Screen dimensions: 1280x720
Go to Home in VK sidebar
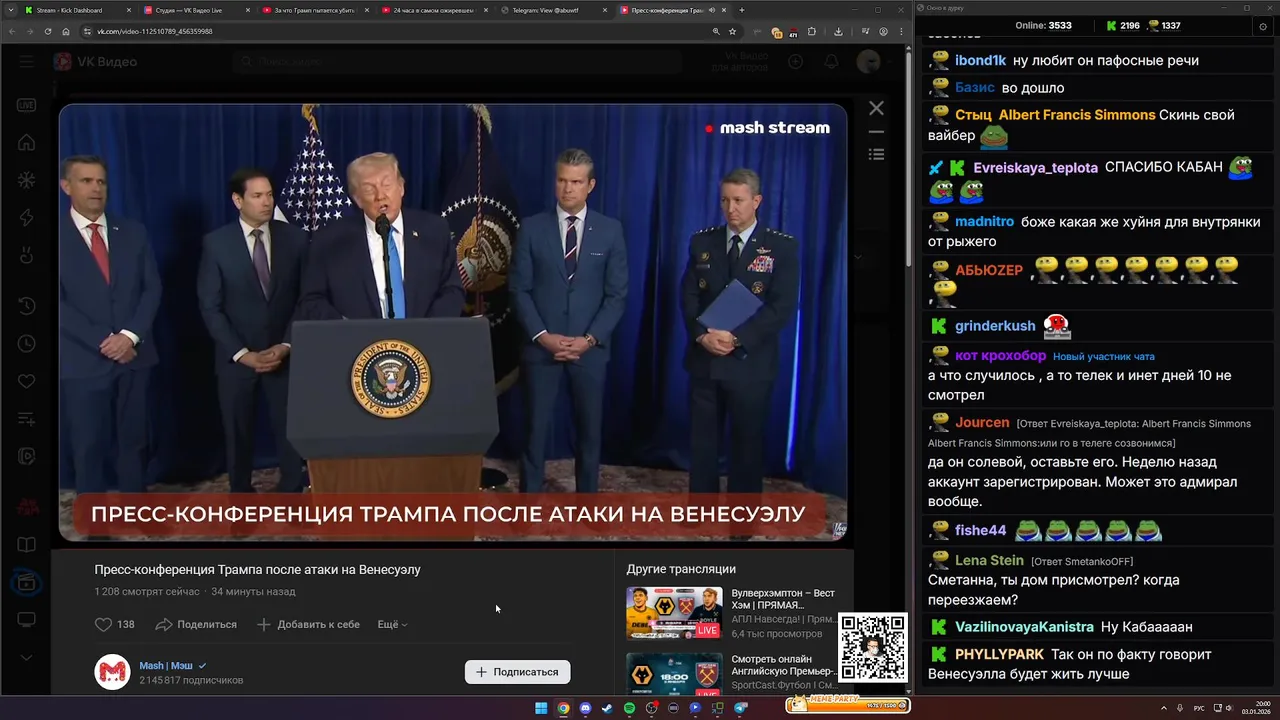pos(27,143)
